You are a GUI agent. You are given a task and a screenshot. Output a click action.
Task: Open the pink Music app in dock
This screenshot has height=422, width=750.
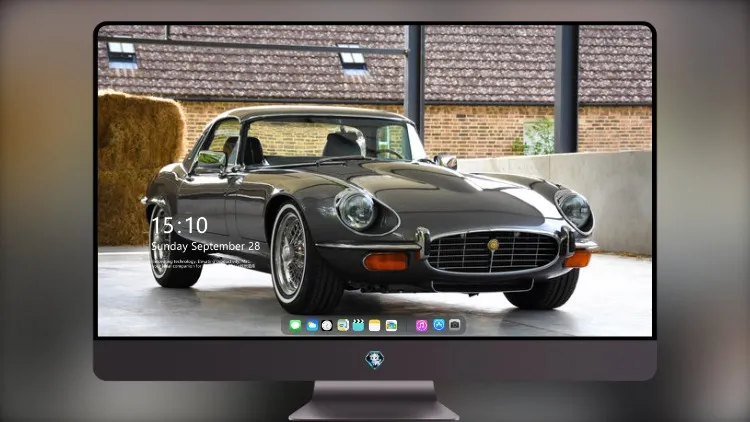click(421, 325)
